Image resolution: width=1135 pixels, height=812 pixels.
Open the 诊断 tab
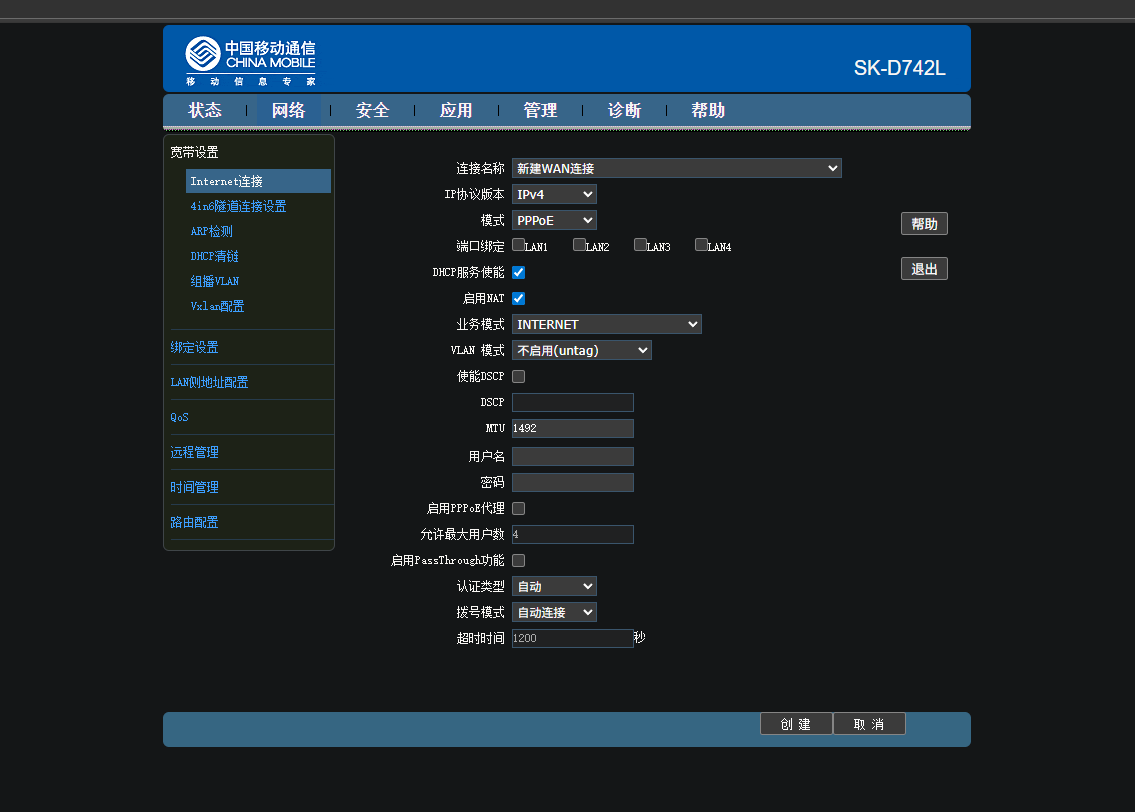coord(624,111)
